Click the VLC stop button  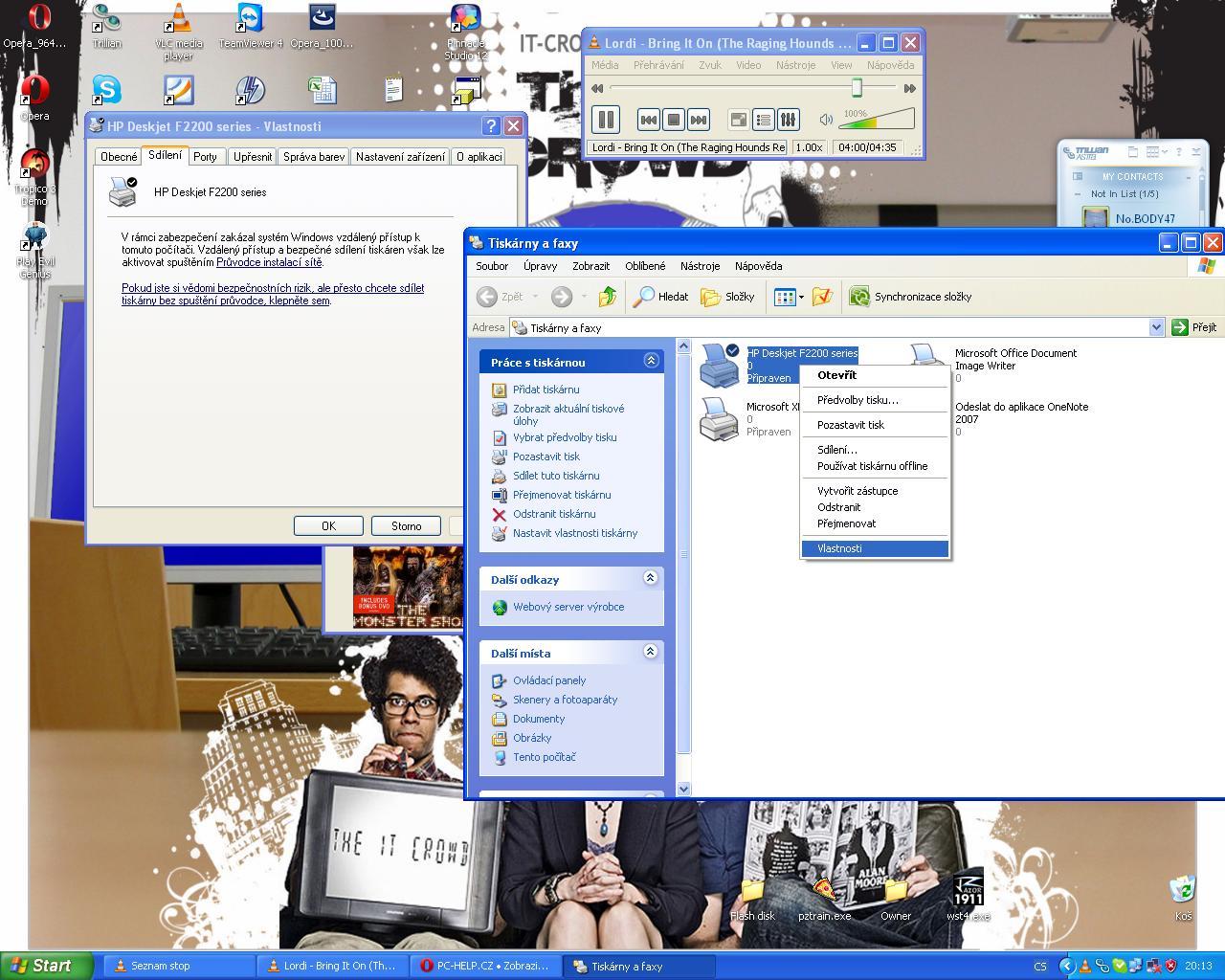(674, 120)
